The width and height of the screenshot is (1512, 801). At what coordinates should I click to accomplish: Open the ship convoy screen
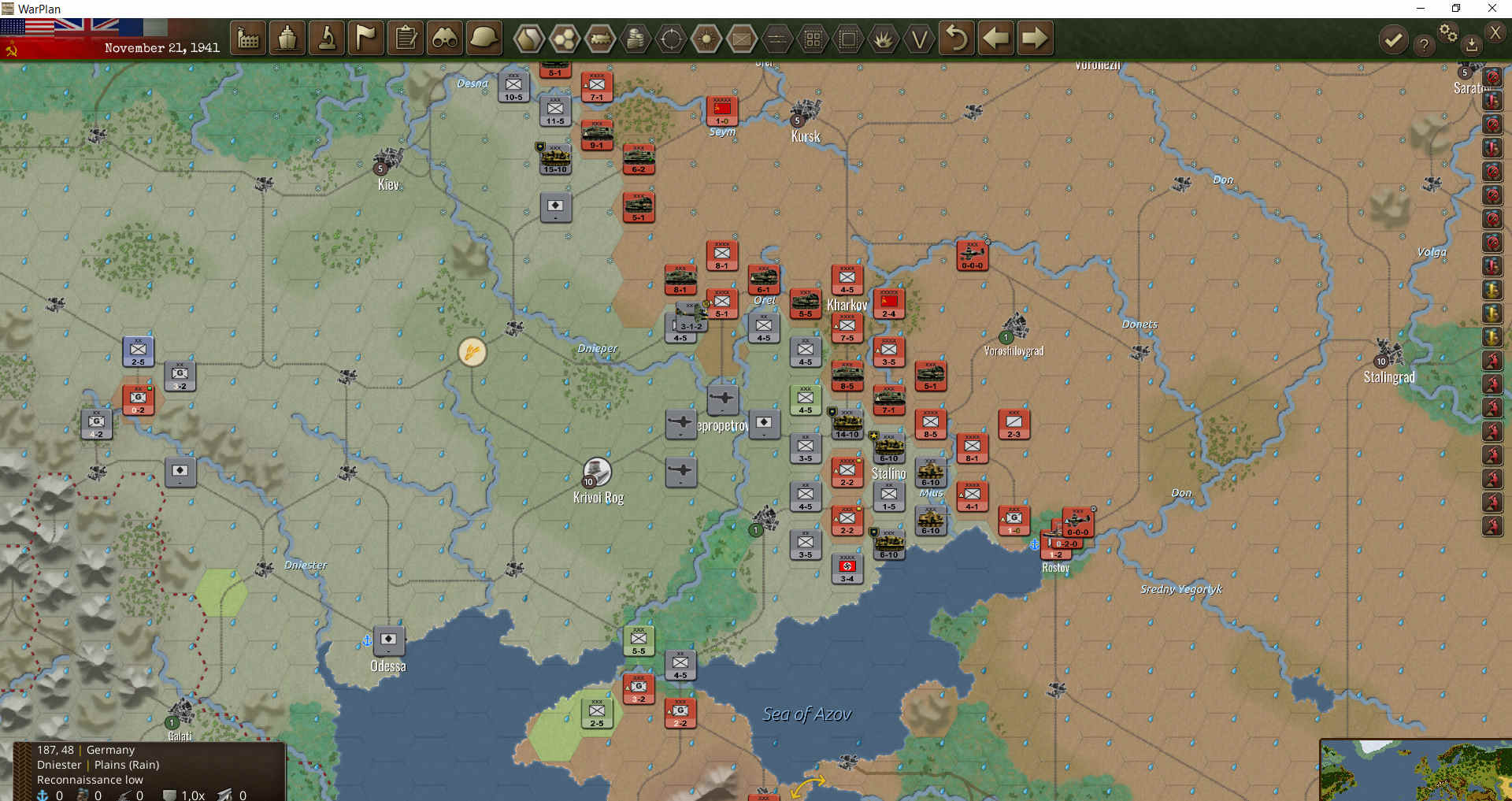(287, 38)
